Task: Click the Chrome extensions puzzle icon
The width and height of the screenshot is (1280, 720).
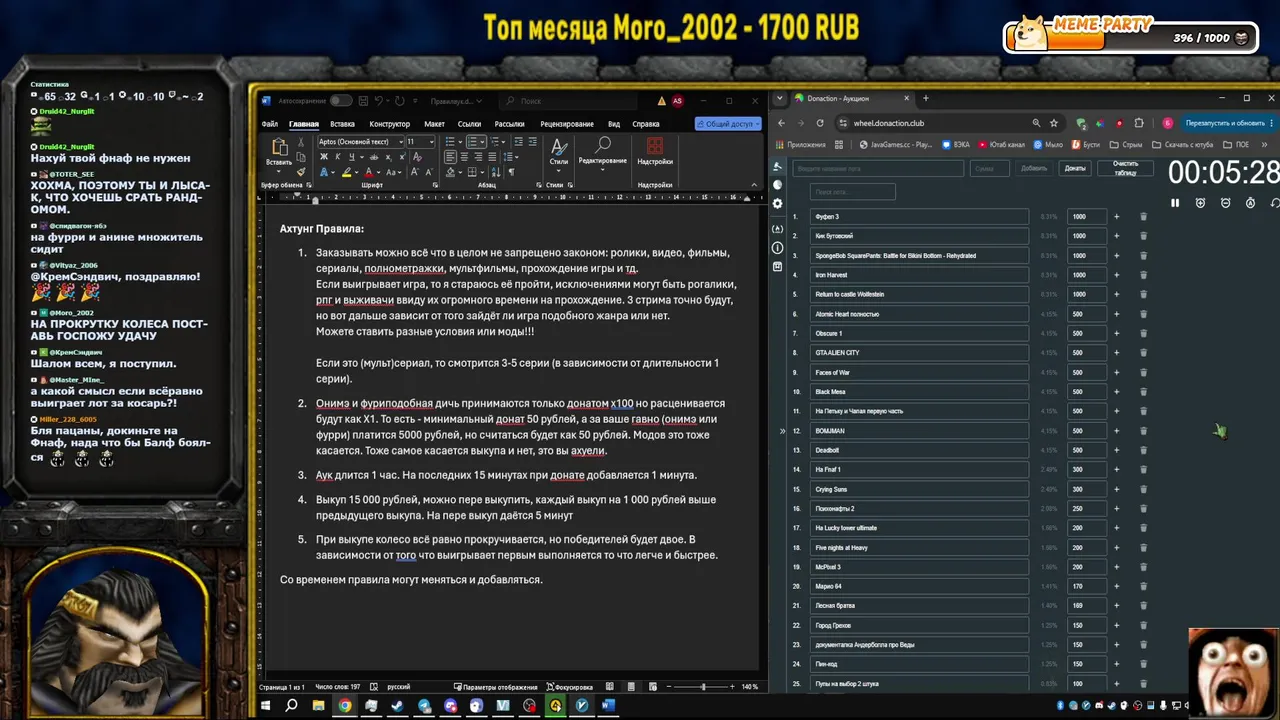Action: tap(1139, 123)
